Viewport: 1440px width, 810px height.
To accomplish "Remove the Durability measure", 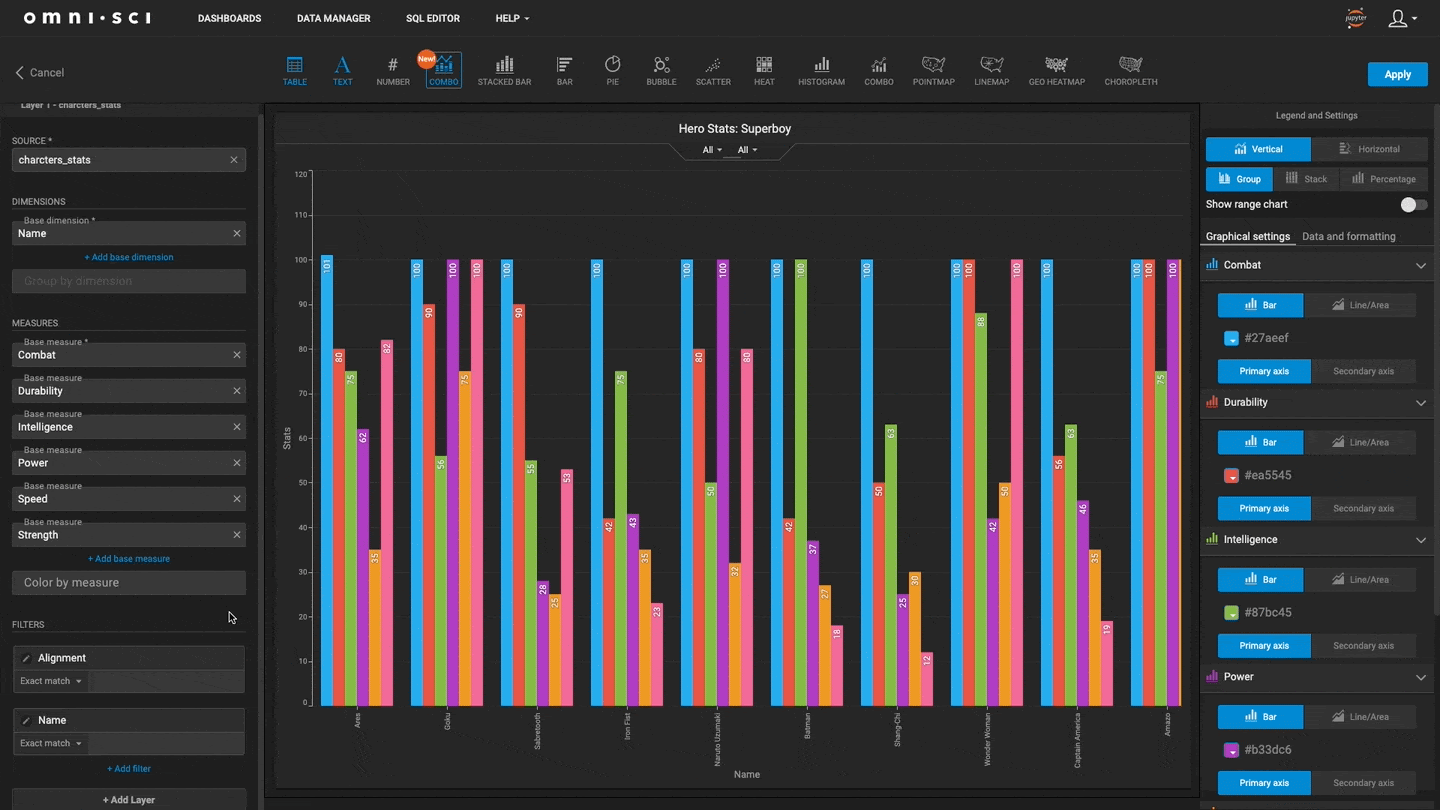I will click(x=237, y=391).
